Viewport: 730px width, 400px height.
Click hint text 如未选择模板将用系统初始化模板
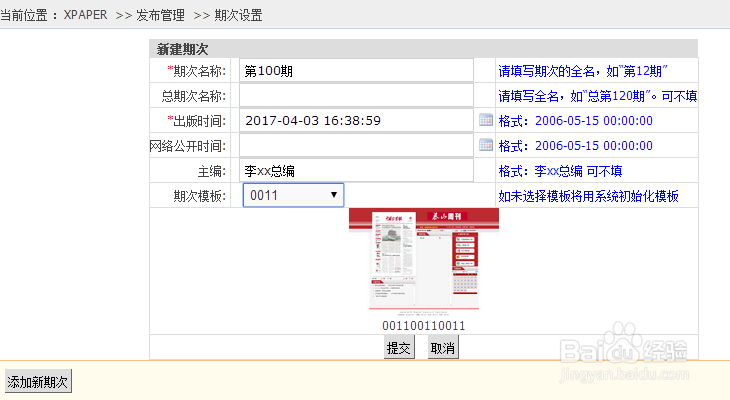(x=588, y=196)
